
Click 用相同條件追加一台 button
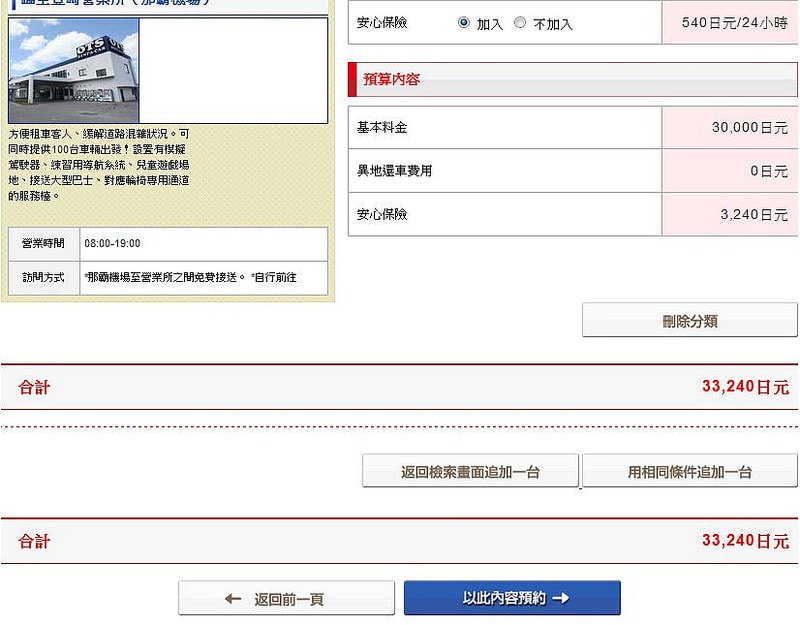690,470
